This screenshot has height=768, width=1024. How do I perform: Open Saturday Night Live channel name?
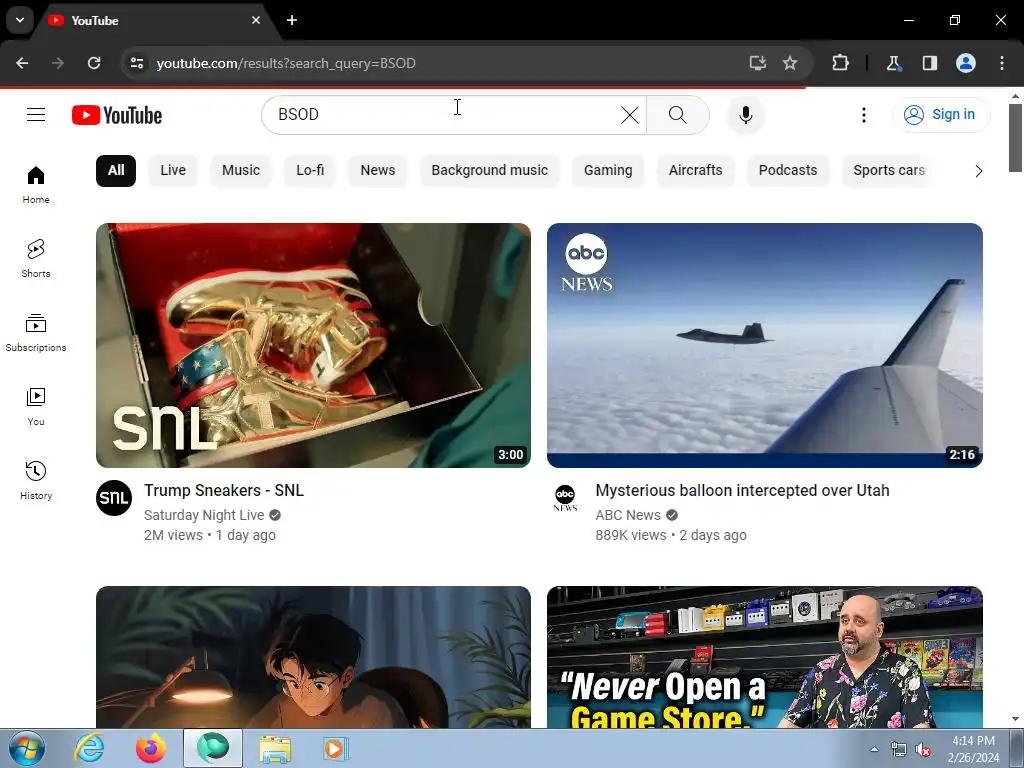coord(204,515)
